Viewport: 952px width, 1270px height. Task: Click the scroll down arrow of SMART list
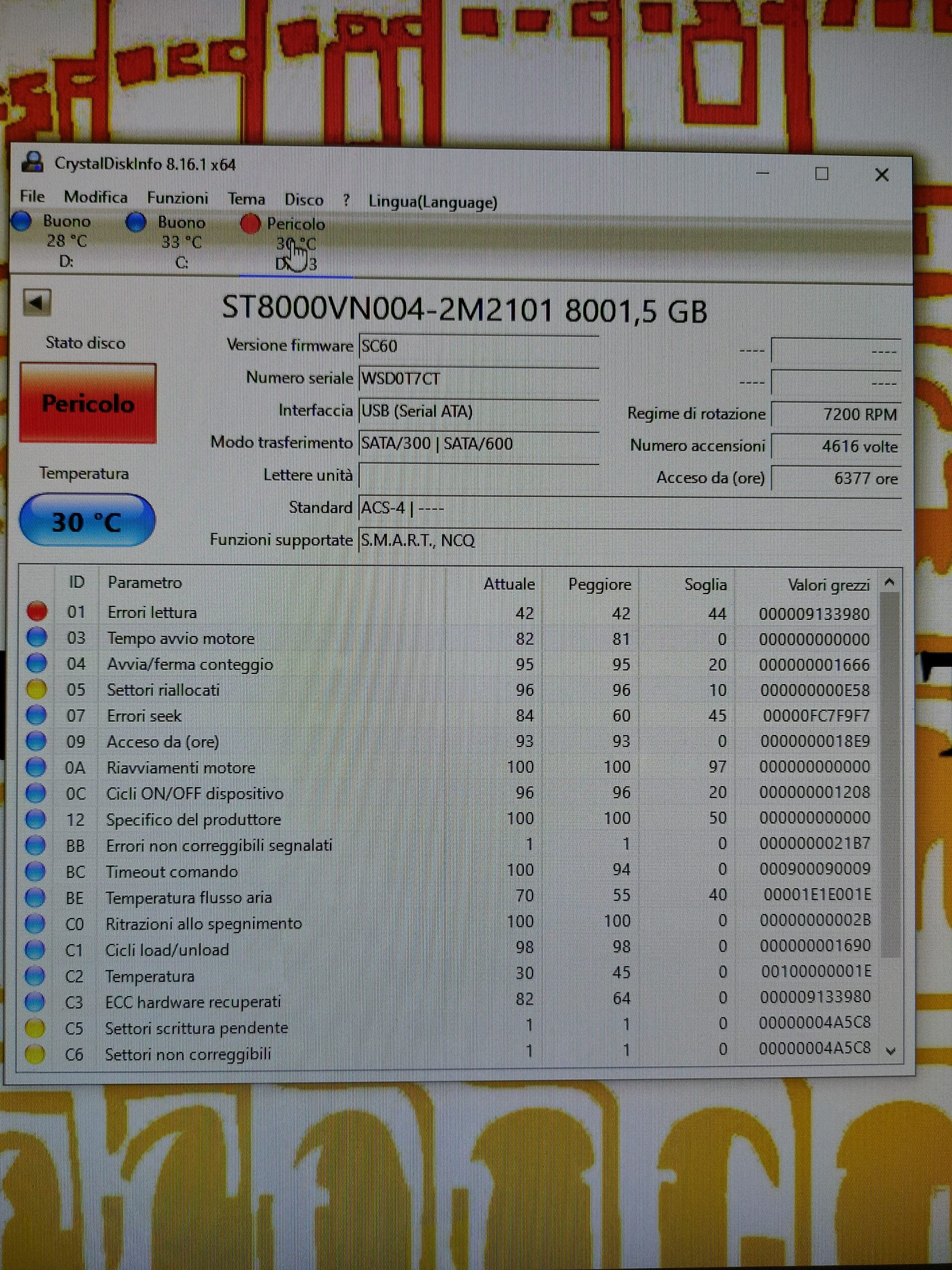coord(891,1051)
